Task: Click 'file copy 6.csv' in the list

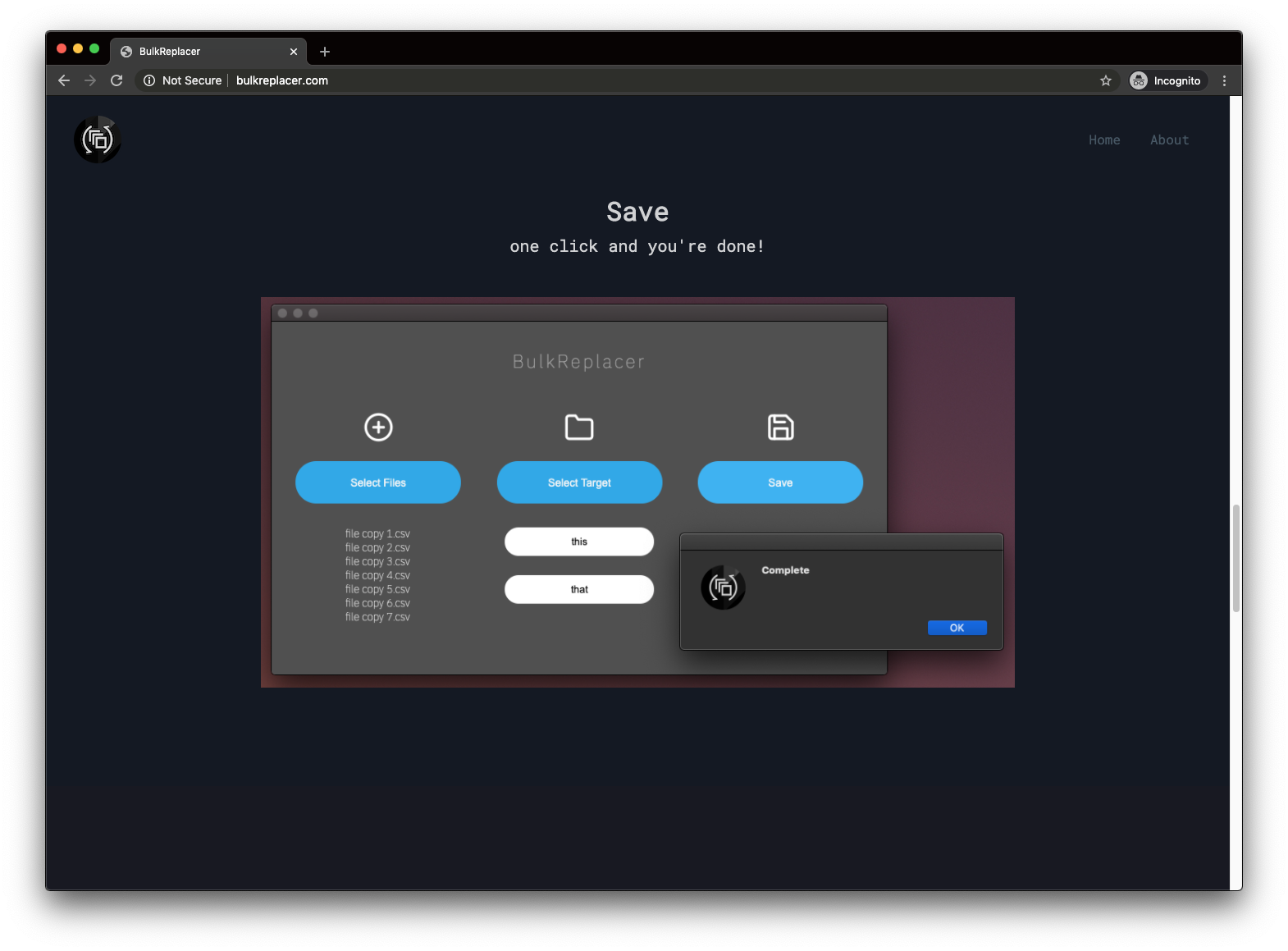Action: 377,603
